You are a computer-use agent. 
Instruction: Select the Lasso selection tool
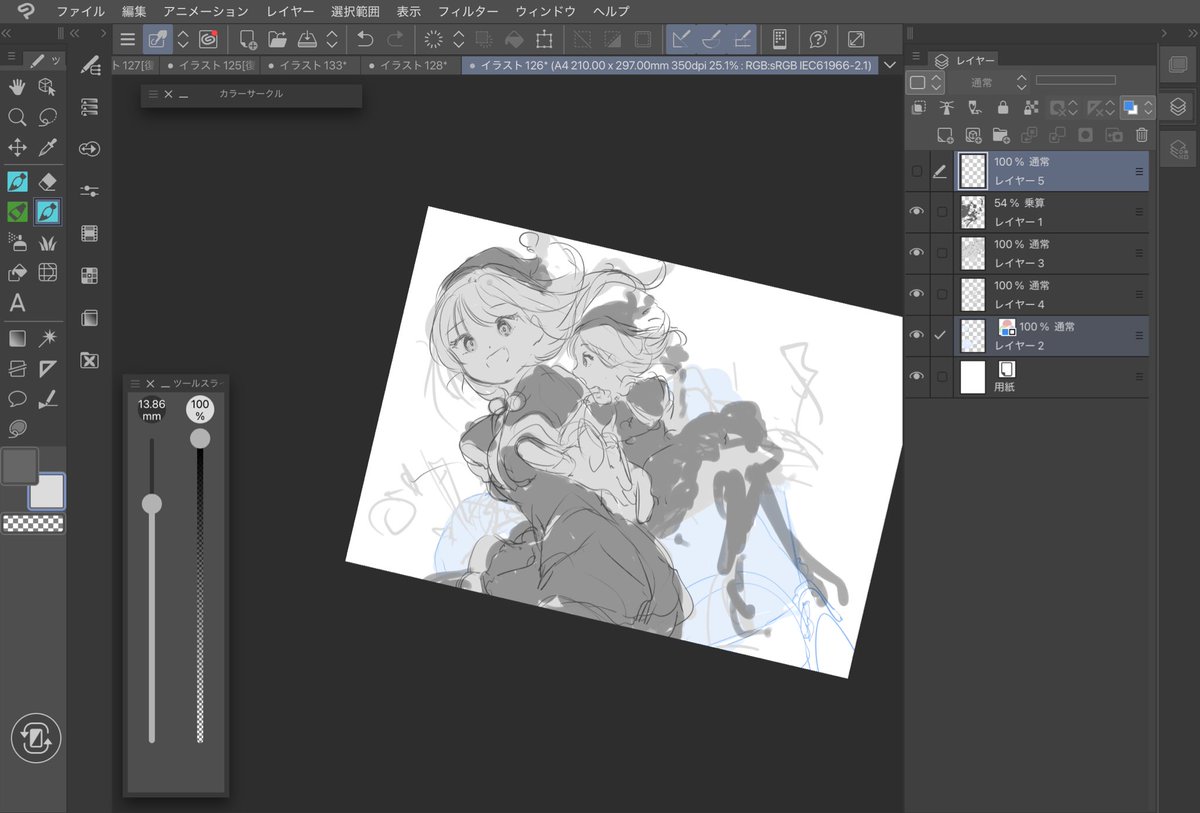[x=47, y=117]
